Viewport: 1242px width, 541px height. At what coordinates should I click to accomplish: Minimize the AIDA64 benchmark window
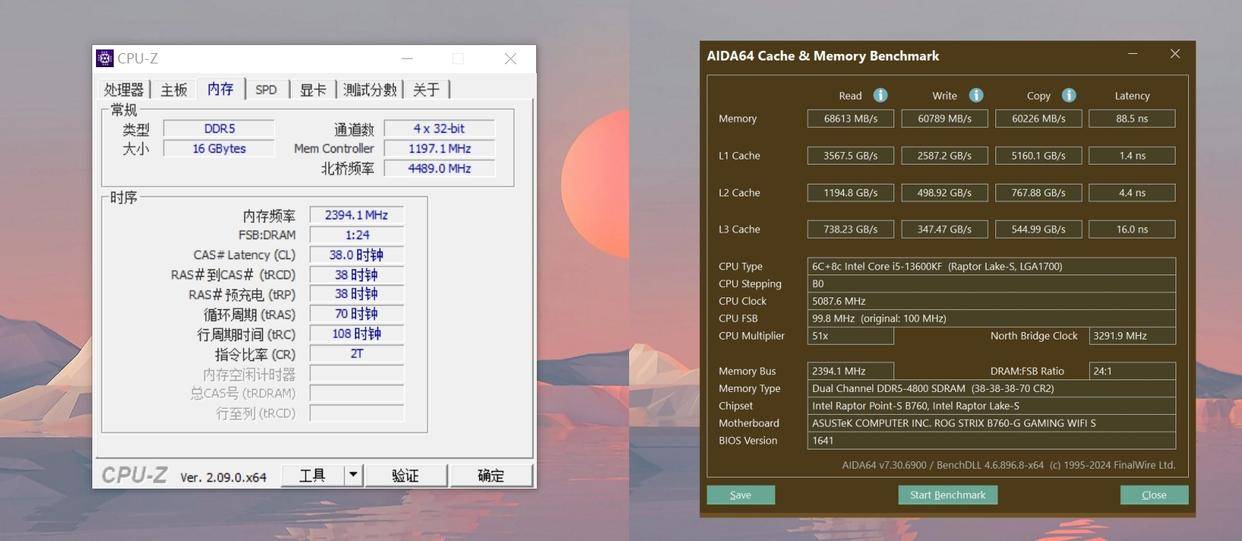coord(1132,54)
